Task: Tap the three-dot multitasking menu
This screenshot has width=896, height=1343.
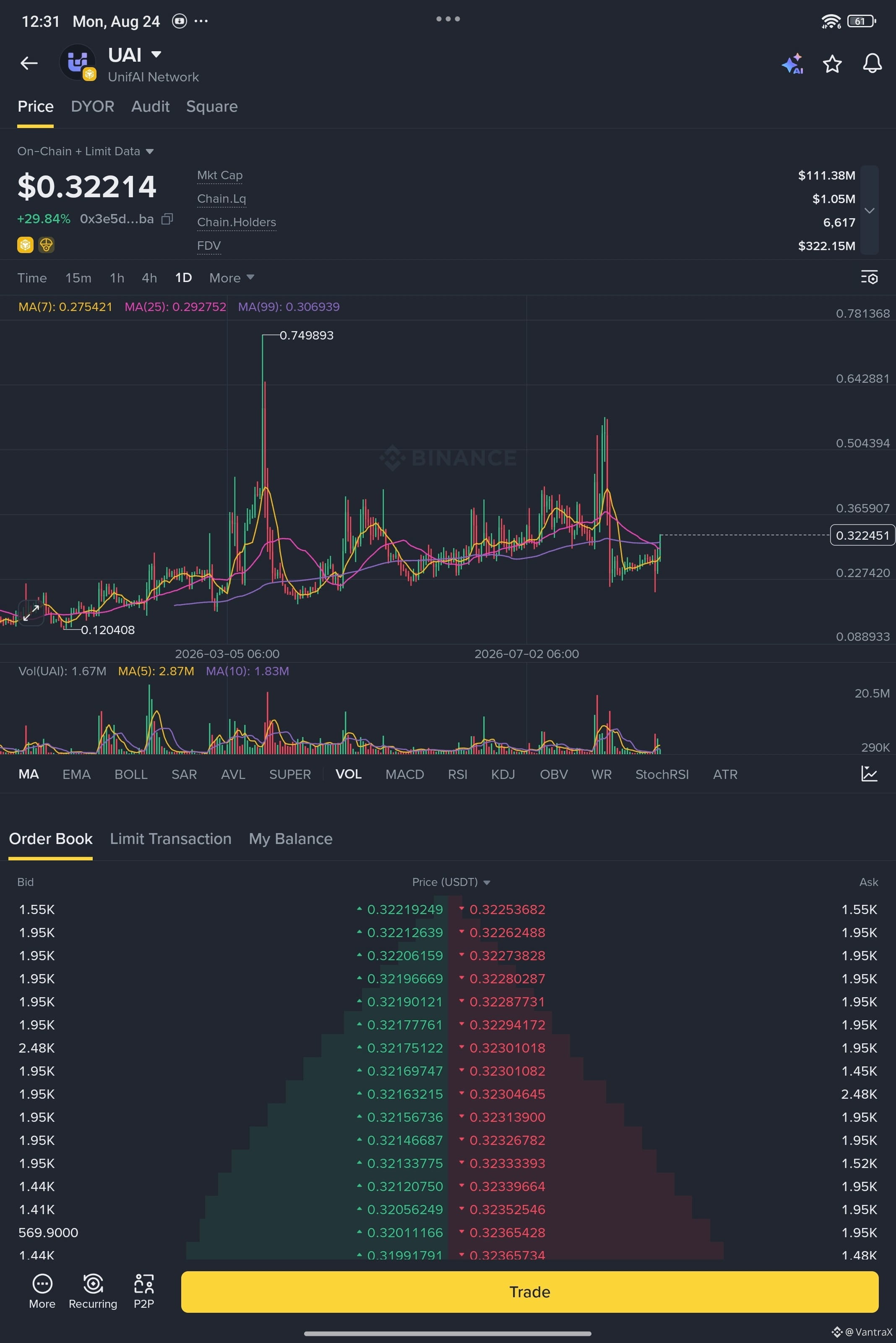Action: tap(448, 19)
